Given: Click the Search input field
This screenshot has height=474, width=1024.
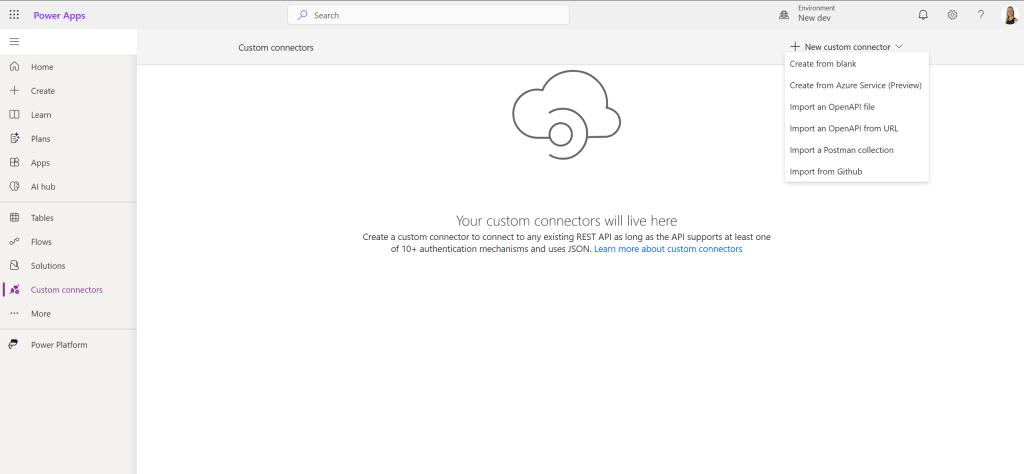Looking at the screenshot, I should (428, 15).
